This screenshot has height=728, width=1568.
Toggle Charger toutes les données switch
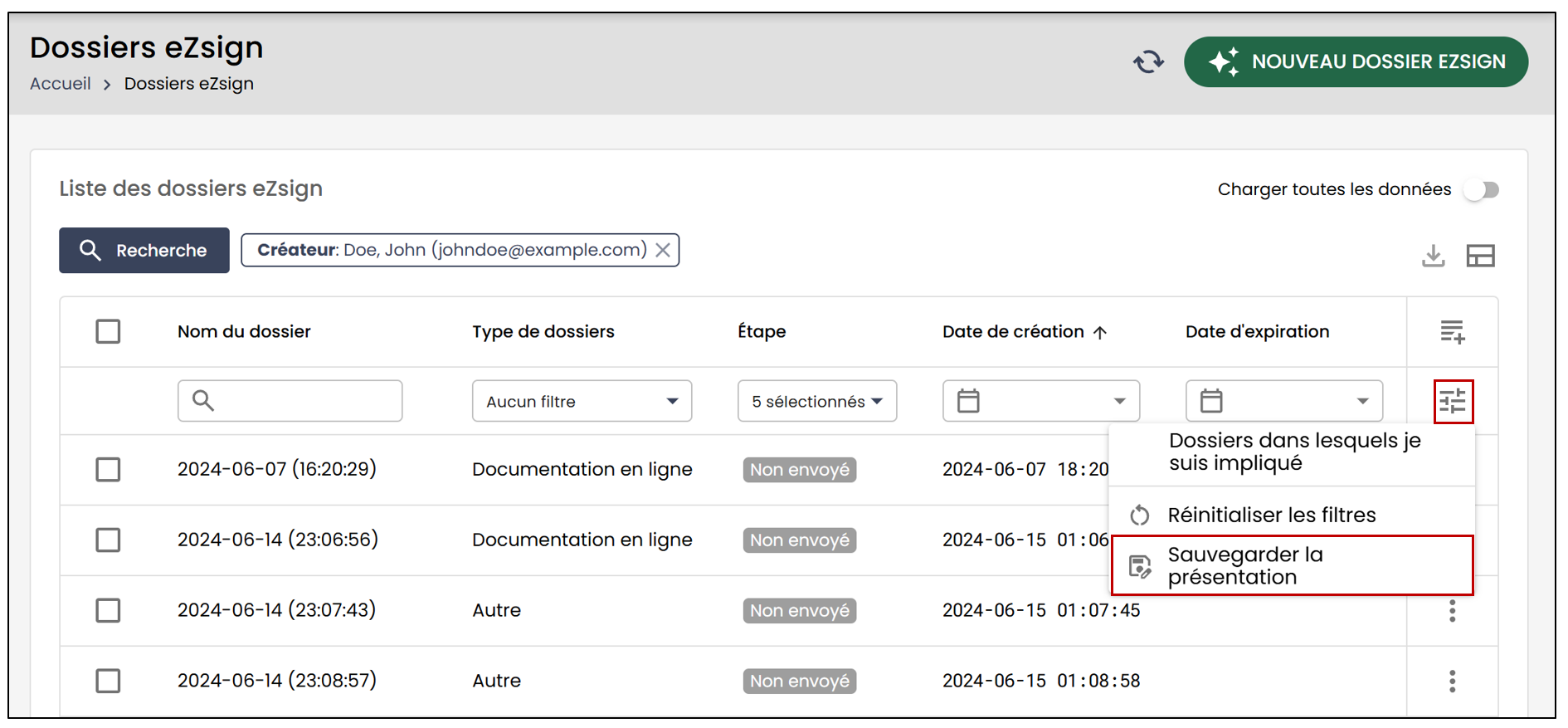click(1482, 190)
